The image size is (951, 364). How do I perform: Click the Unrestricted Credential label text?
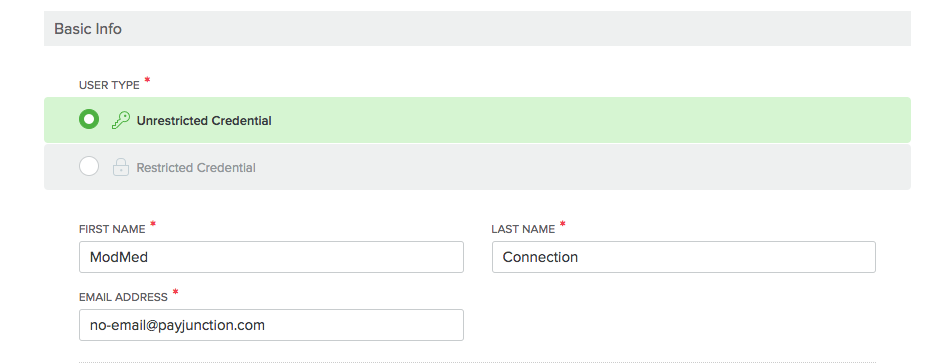[x=204, y=121]
